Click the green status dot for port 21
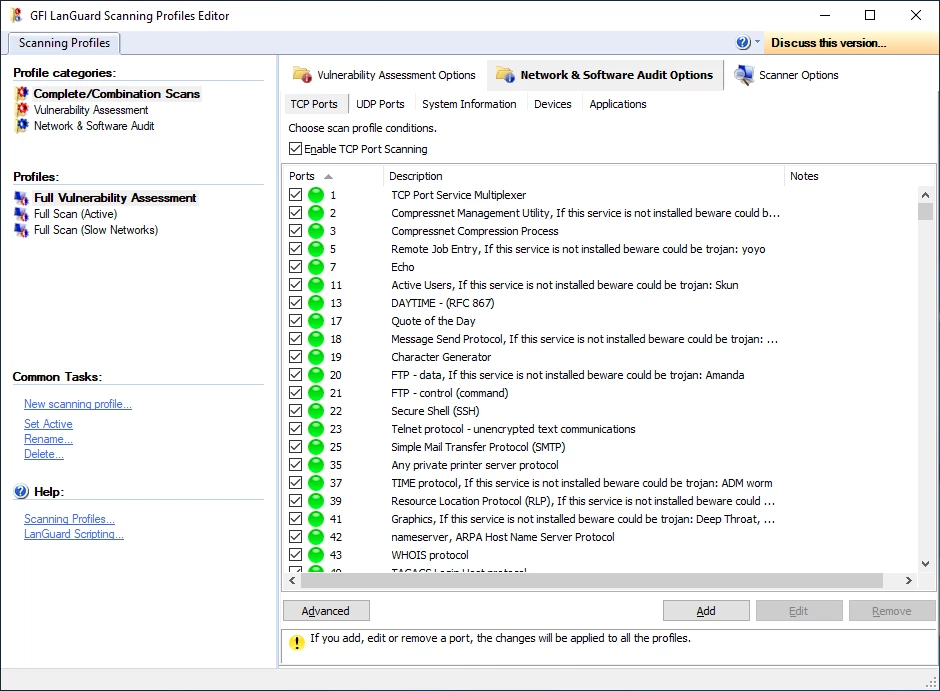Screen dimensions: 940x691 [x=317, y=393]
